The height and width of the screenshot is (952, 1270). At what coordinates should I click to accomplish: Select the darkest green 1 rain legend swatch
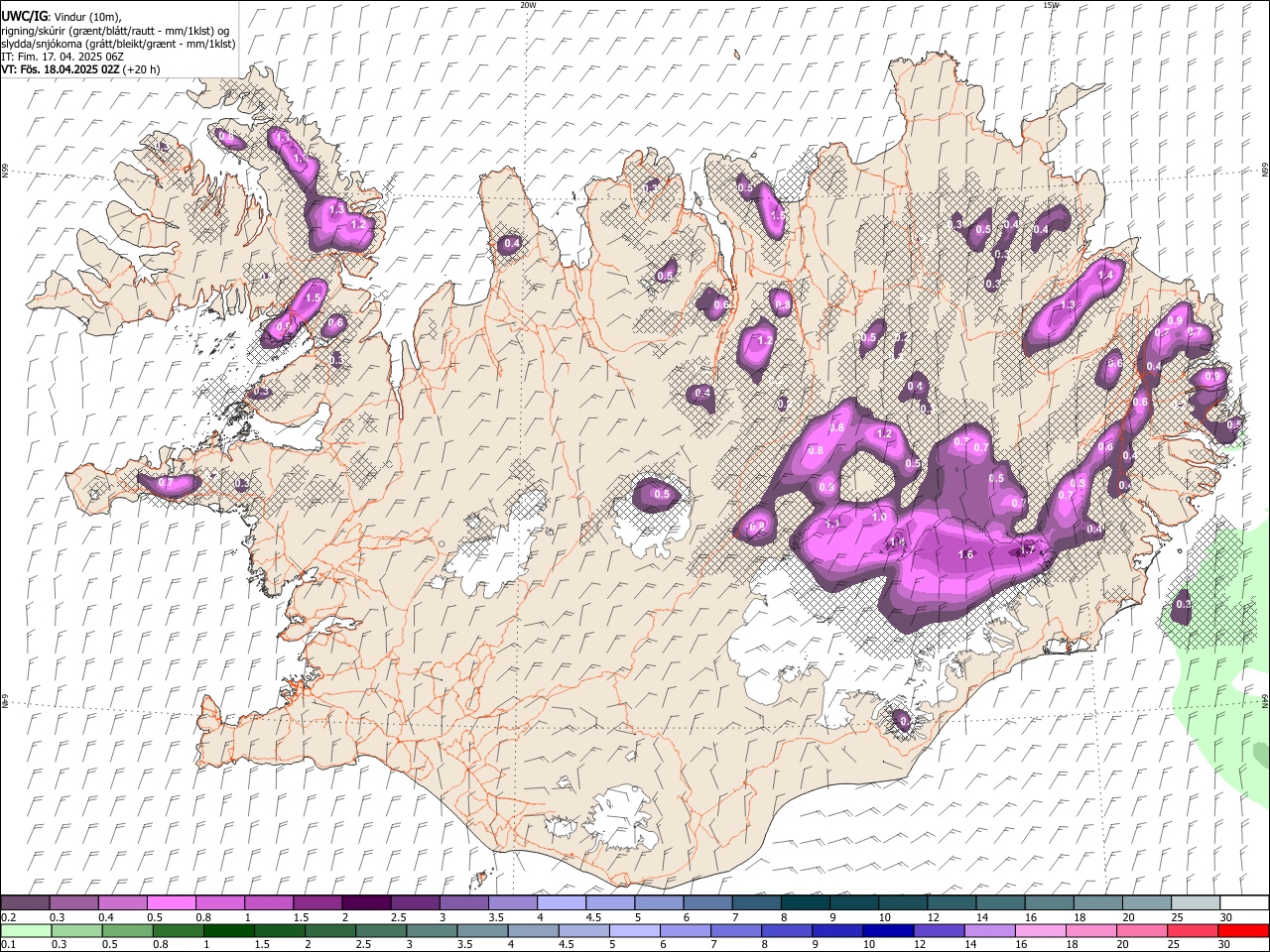point(228,931)
